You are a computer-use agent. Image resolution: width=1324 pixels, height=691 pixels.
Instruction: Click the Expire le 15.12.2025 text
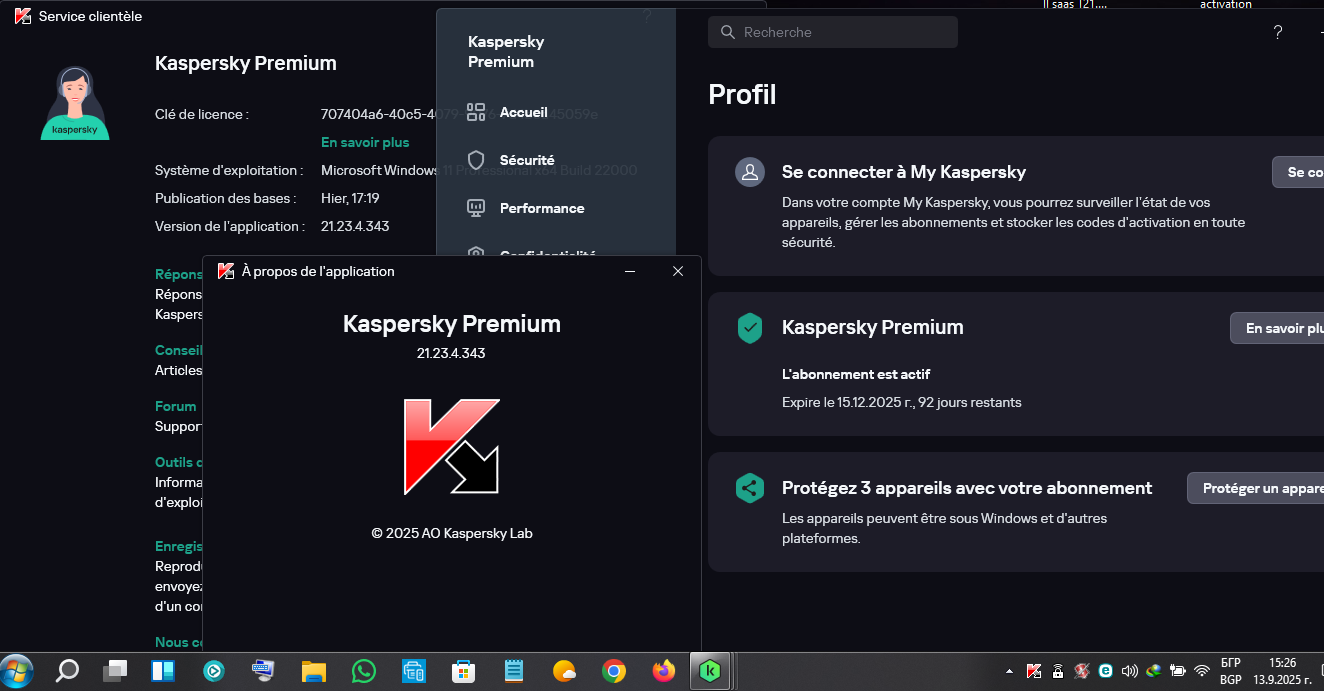pos(902,402)
